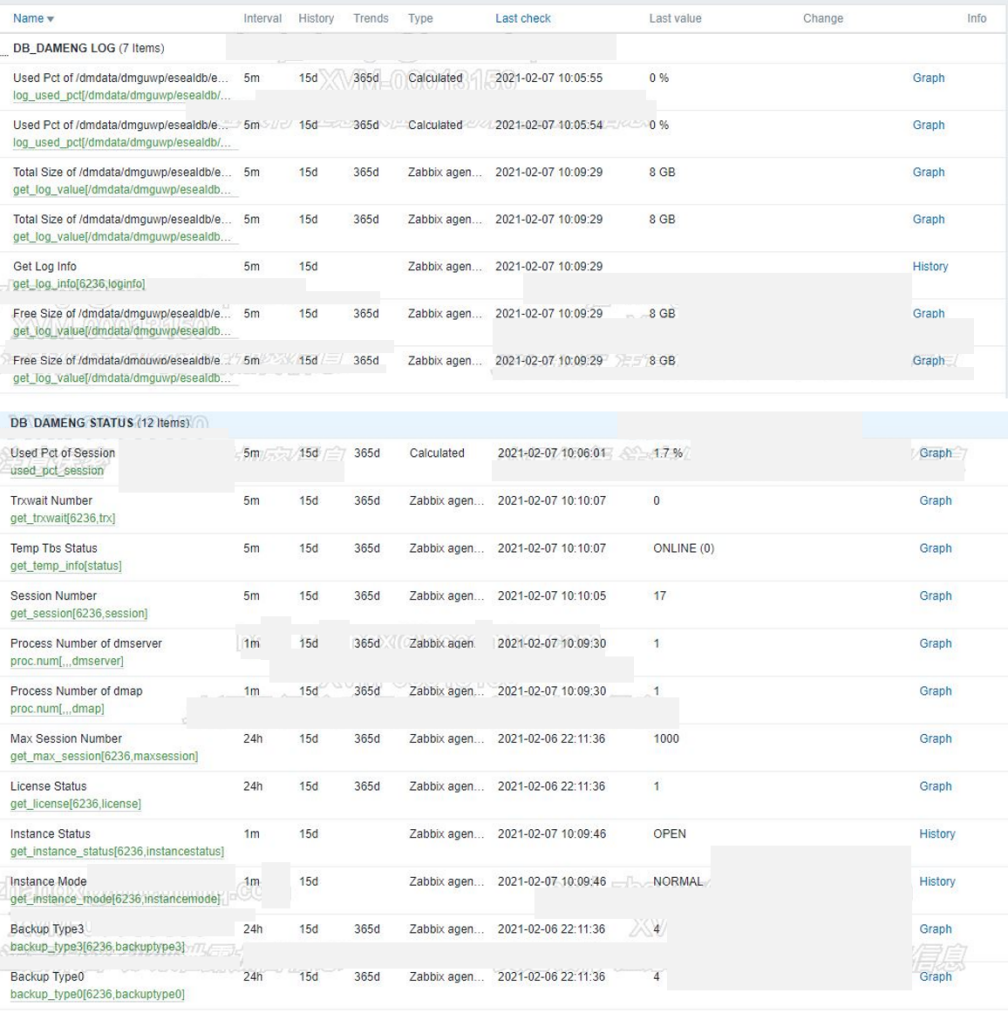Image resolution: width=1008 pixels, height=1020 pixels.
Task: Open the get_temp_info[status] key link
Action: tap(66, 566)
